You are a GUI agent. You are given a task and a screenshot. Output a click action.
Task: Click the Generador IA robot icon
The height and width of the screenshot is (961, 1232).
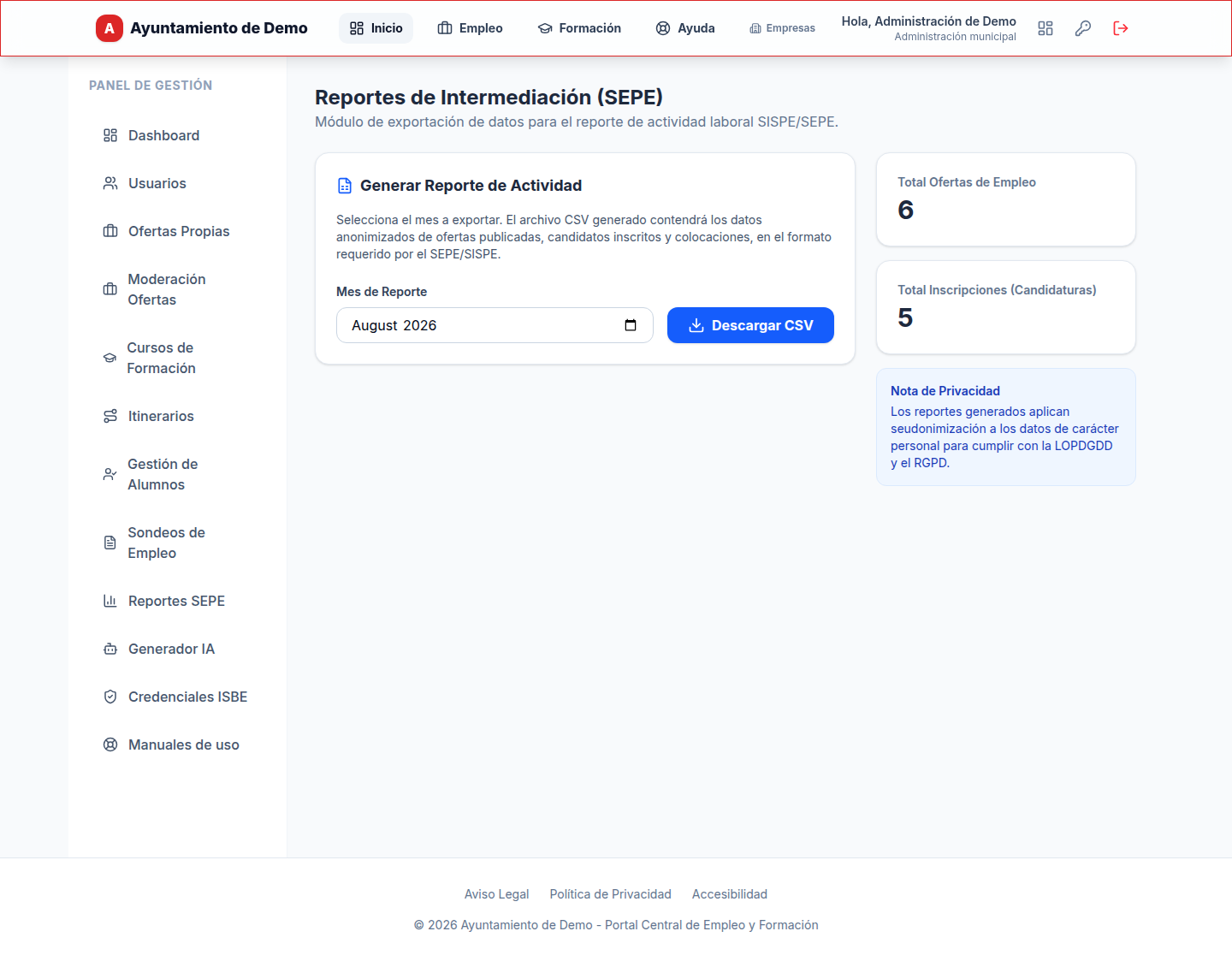click(110, 649)
